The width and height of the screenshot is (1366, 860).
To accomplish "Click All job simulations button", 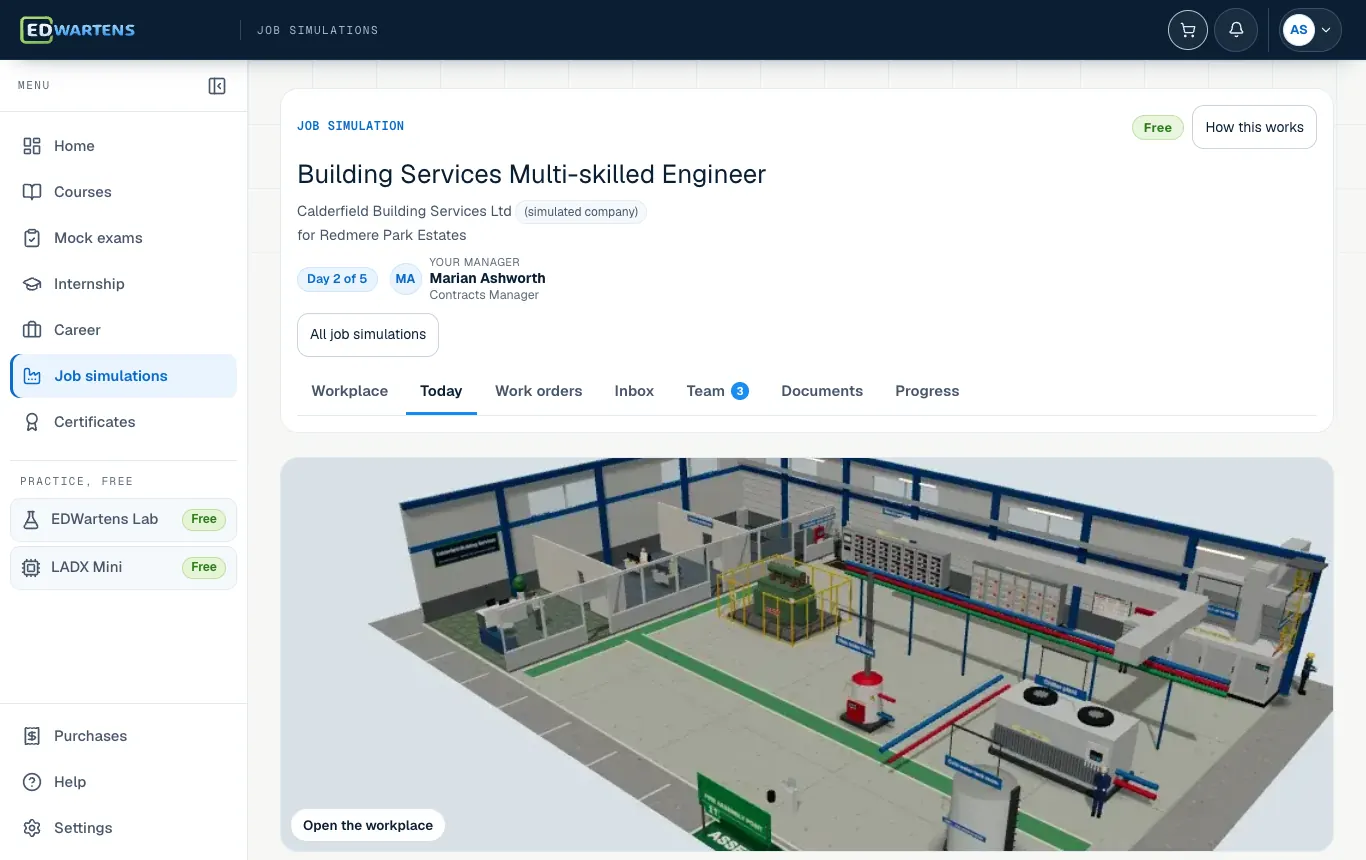I will pos(368,335).
